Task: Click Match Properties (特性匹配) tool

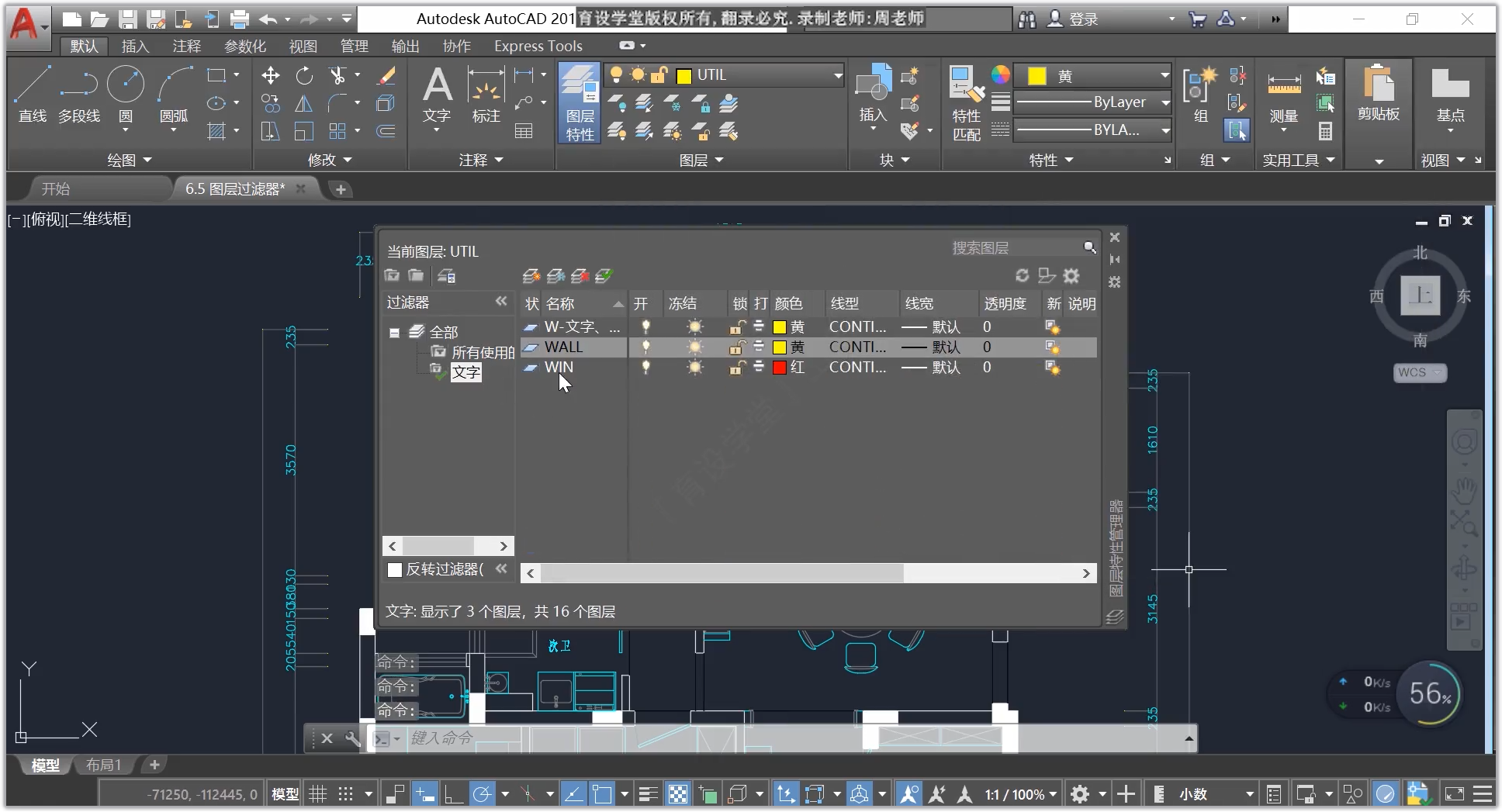Action: (967, 103)
